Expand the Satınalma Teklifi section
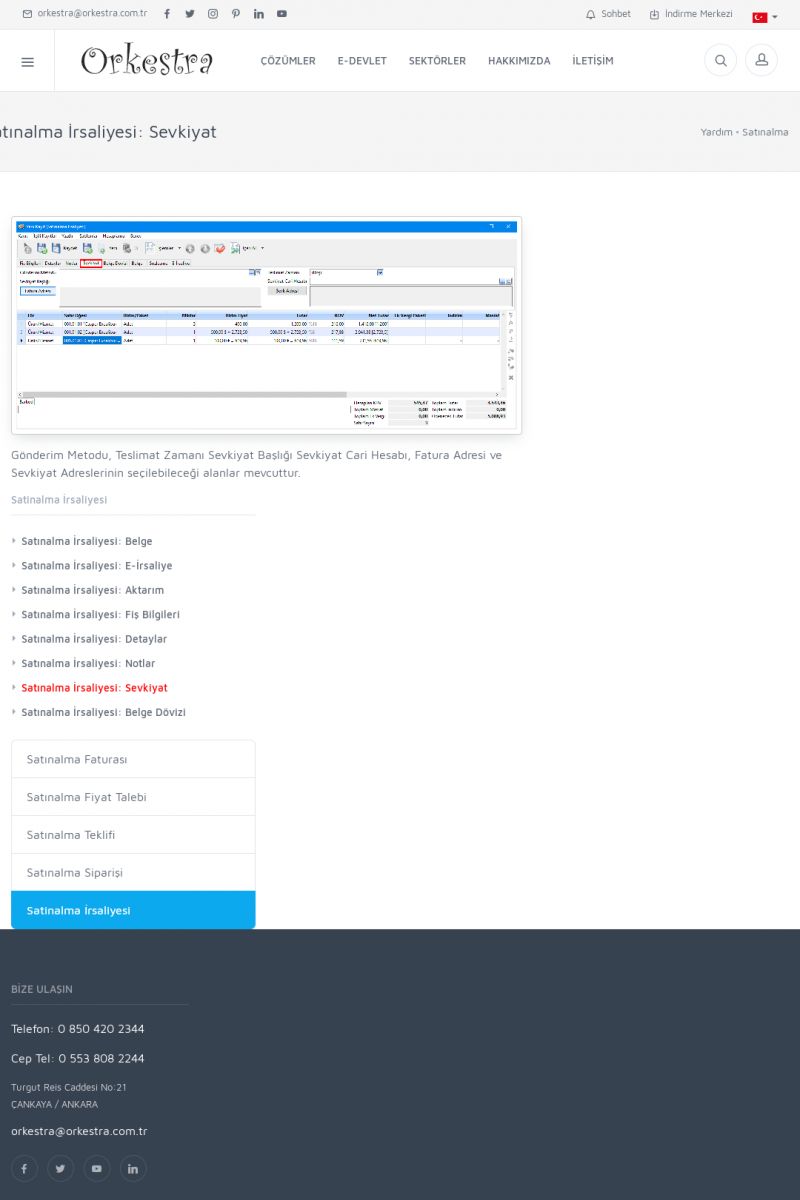Image resolution: width=800 pixels, height=1200 pixels. pos(133,835)
